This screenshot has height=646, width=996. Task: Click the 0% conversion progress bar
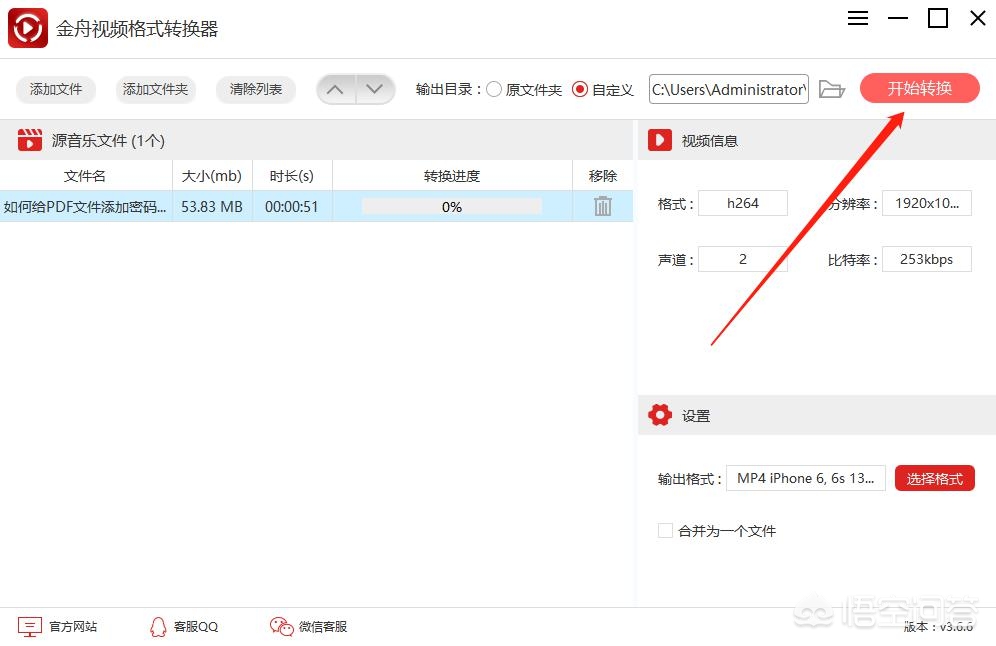click(x=452, y=206)
